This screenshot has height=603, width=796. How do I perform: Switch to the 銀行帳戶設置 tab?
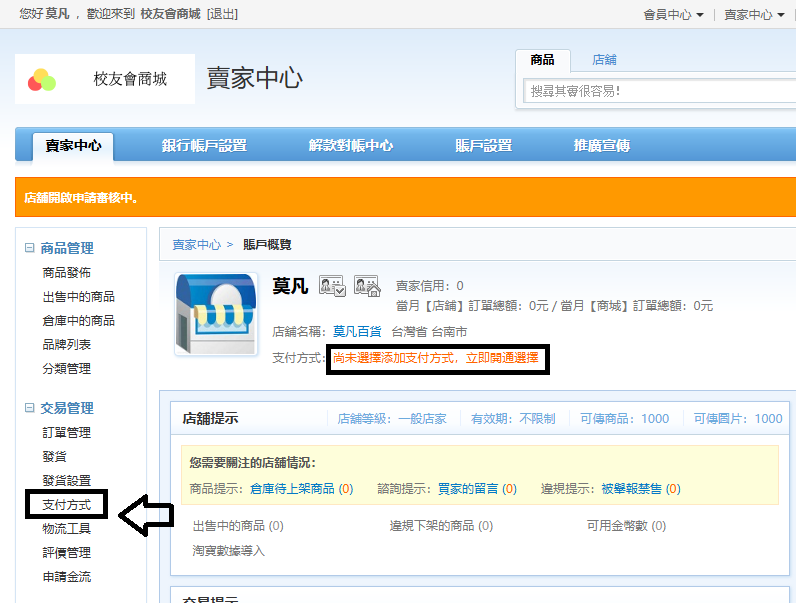click(x=204, y=146)
